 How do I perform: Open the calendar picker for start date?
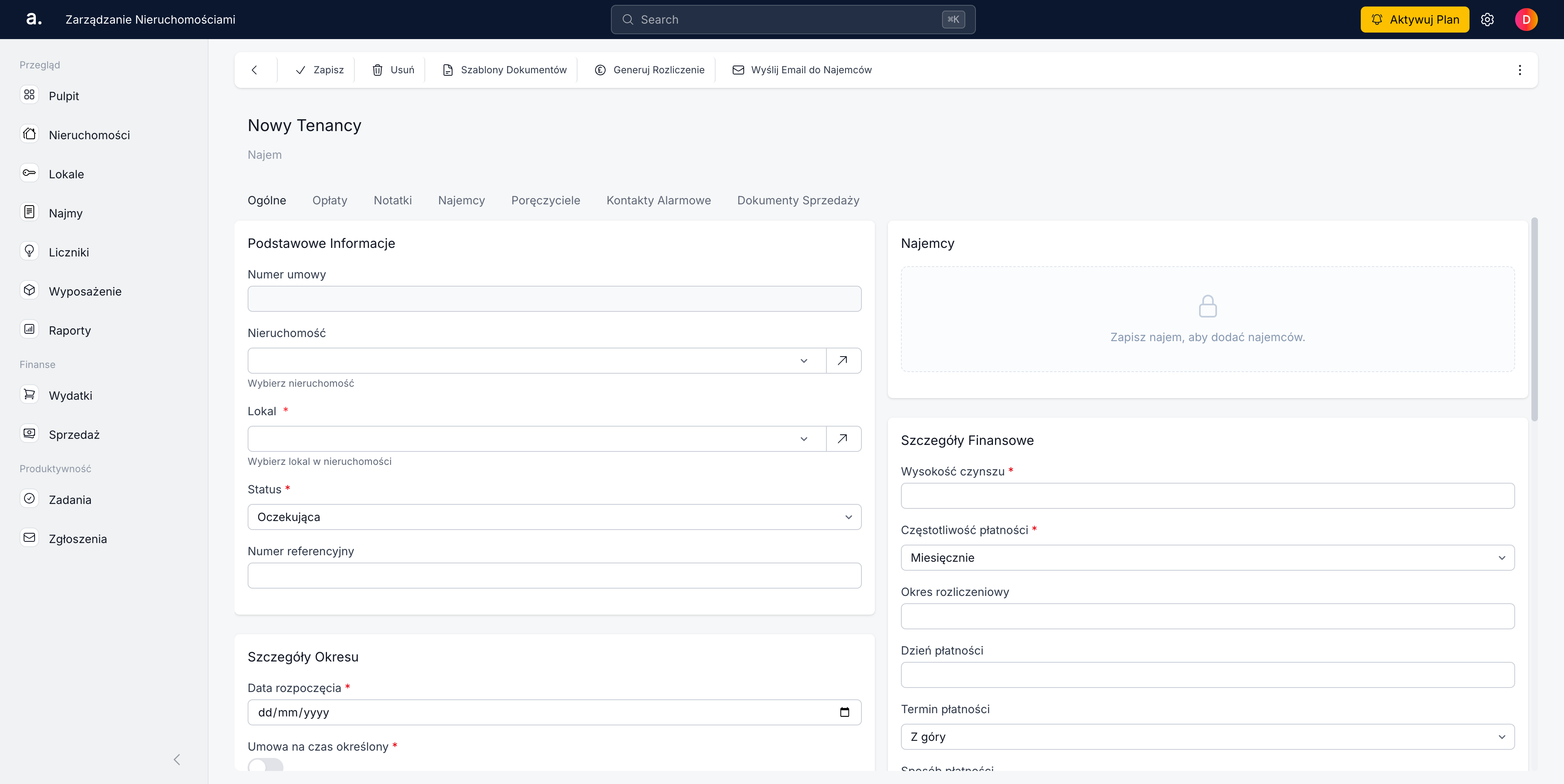pyautogui.click(x=844, y=712)
